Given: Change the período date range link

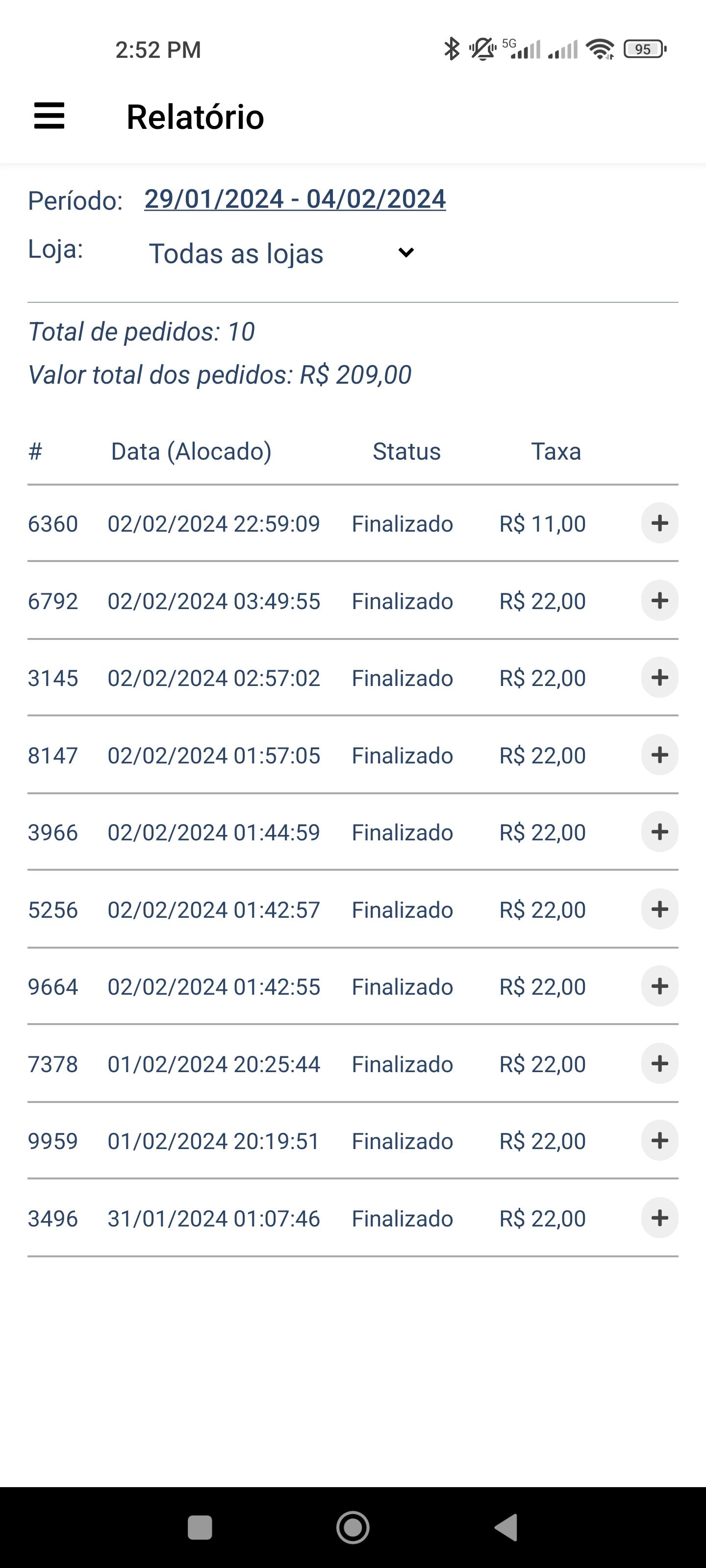Looking at the screenshot, I should coord(295,199).
